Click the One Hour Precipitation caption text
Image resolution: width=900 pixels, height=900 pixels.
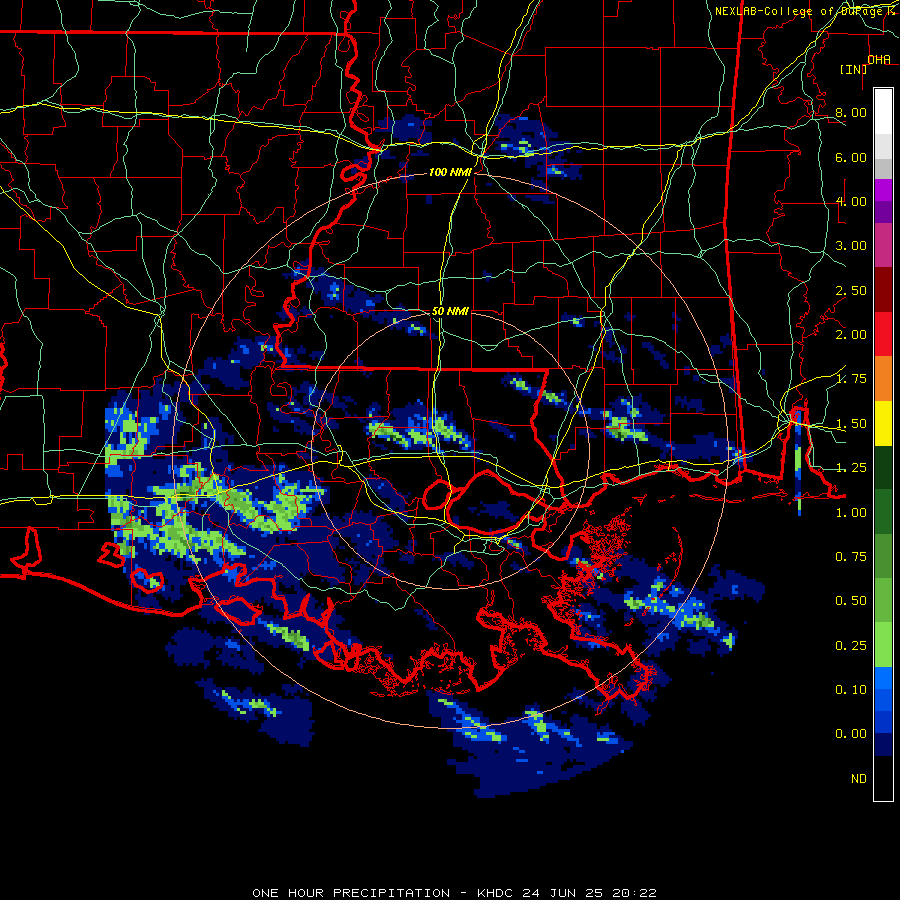(x=454, y=893)
